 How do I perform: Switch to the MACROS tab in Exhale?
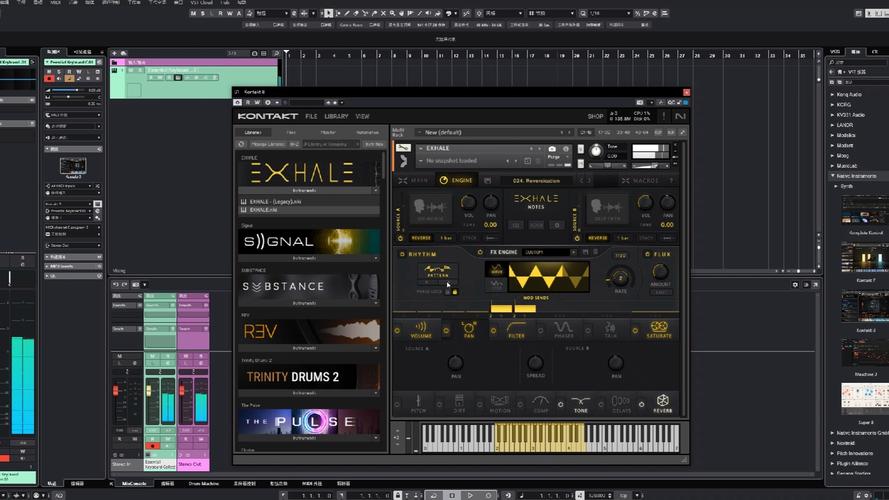(x=641, y=180)
